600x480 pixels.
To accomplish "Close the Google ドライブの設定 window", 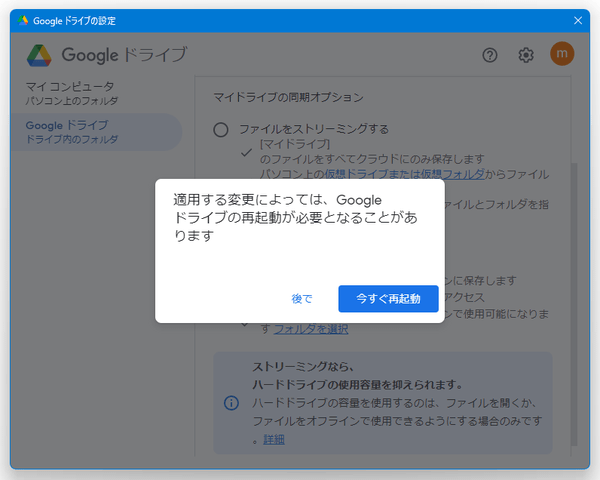I will point(578,20).
